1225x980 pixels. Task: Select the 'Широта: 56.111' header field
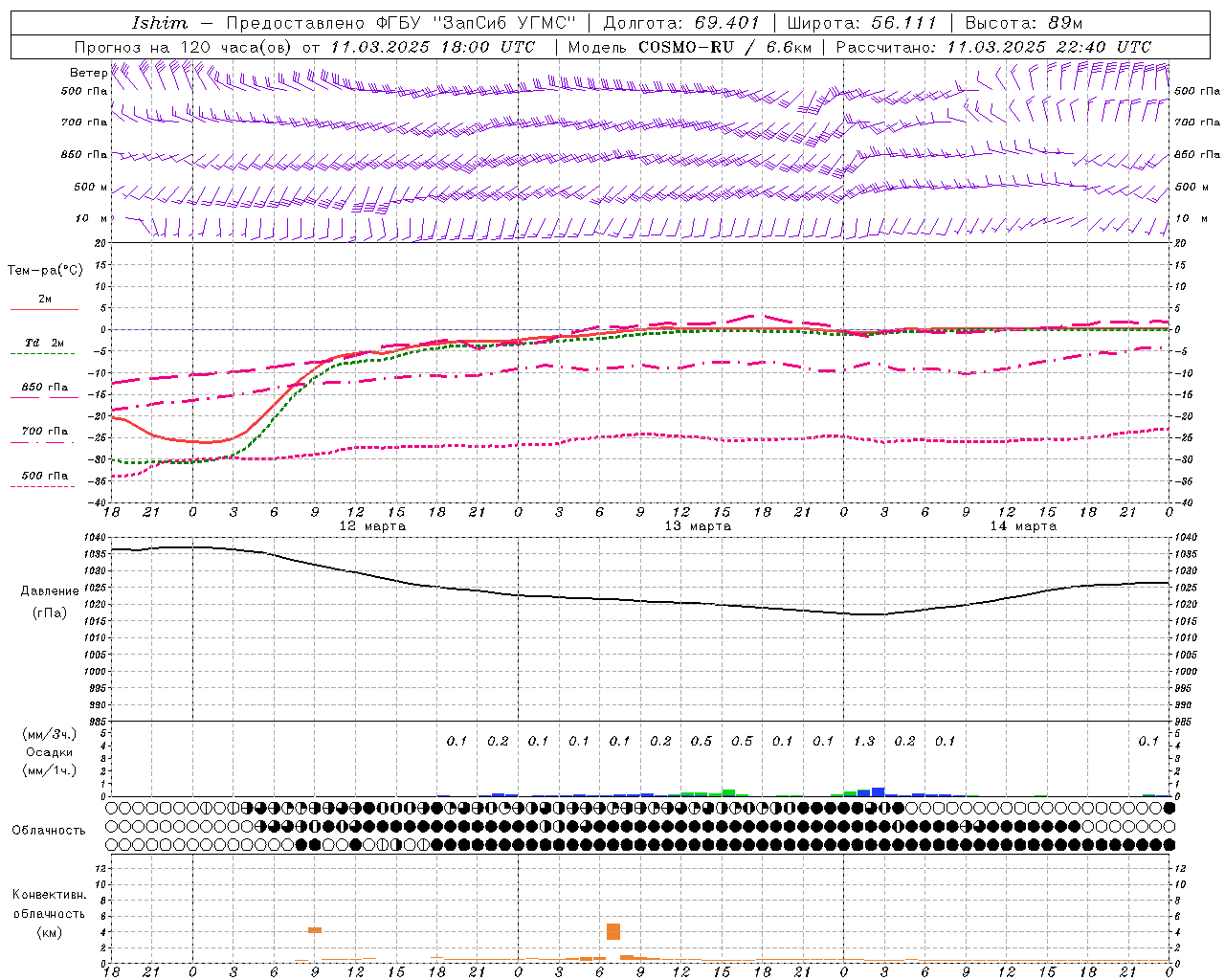[861, 23]
